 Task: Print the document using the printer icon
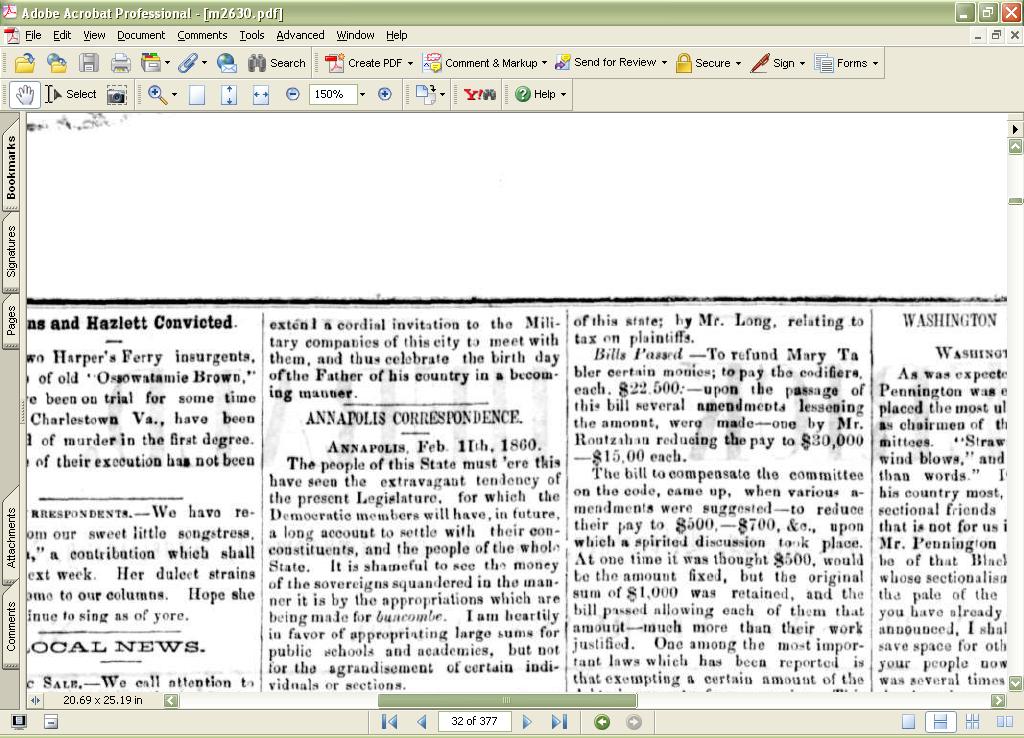tap(120, 63)
